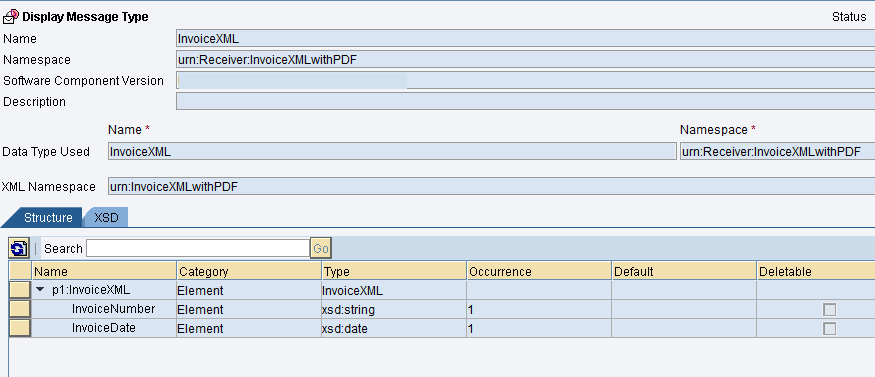
Task: Select row header of InvoiceDate row
Action: (x=21, y=328)
